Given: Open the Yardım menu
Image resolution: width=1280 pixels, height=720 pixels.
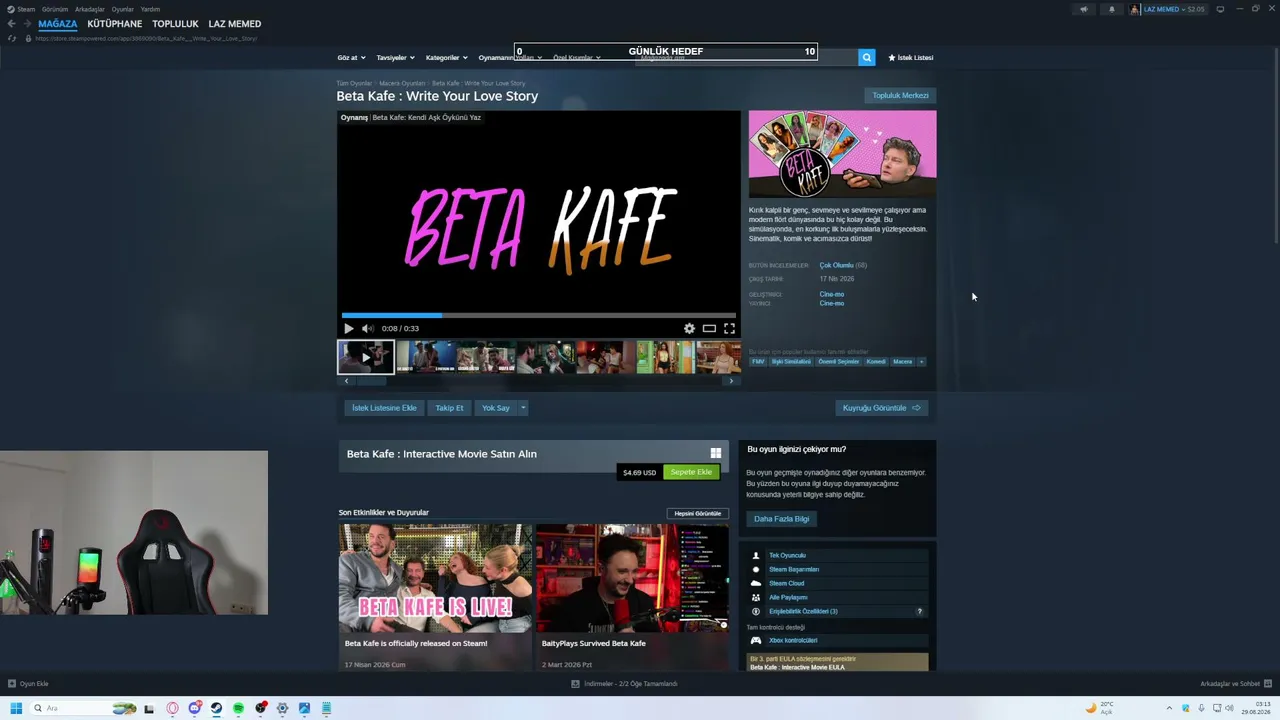Looking at the screenshot, I should 150,9.
